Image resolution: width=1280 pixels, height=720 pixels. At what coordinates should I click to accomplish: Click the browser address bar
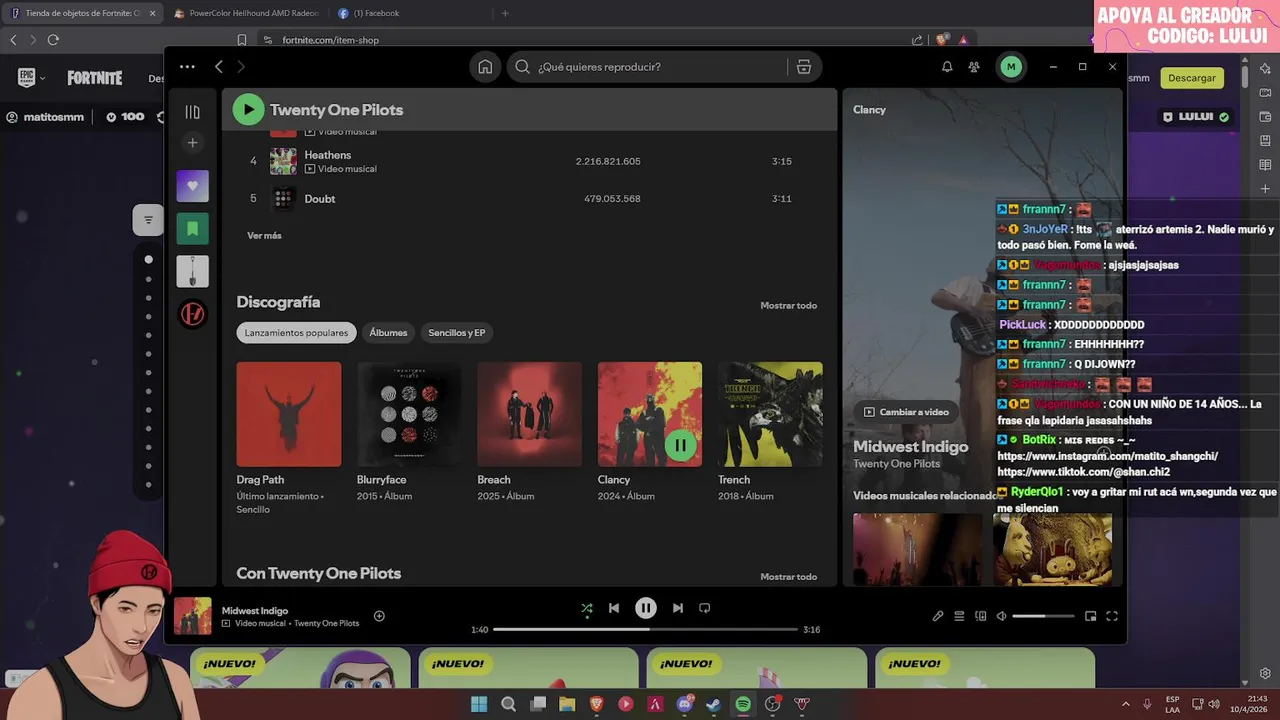point(580,40)
